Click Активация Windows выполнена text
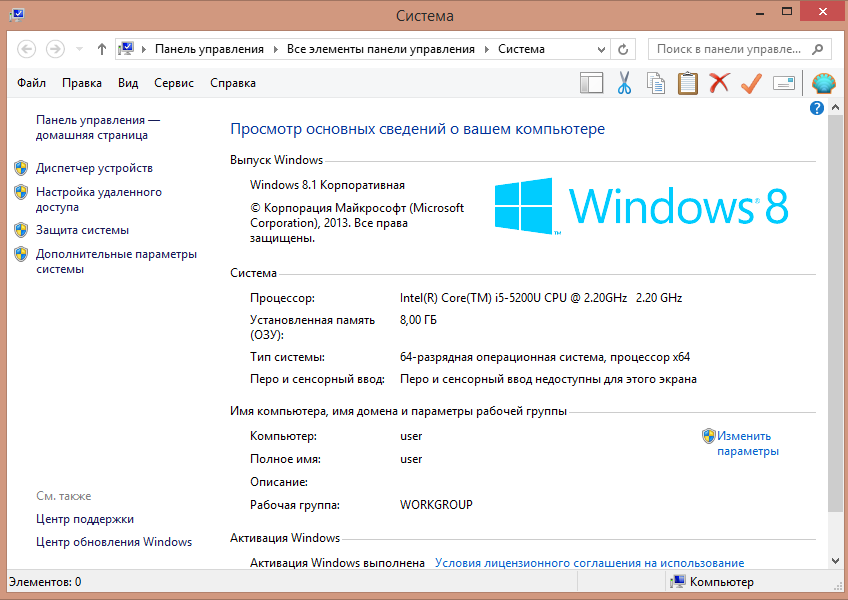 coord(337,563)
